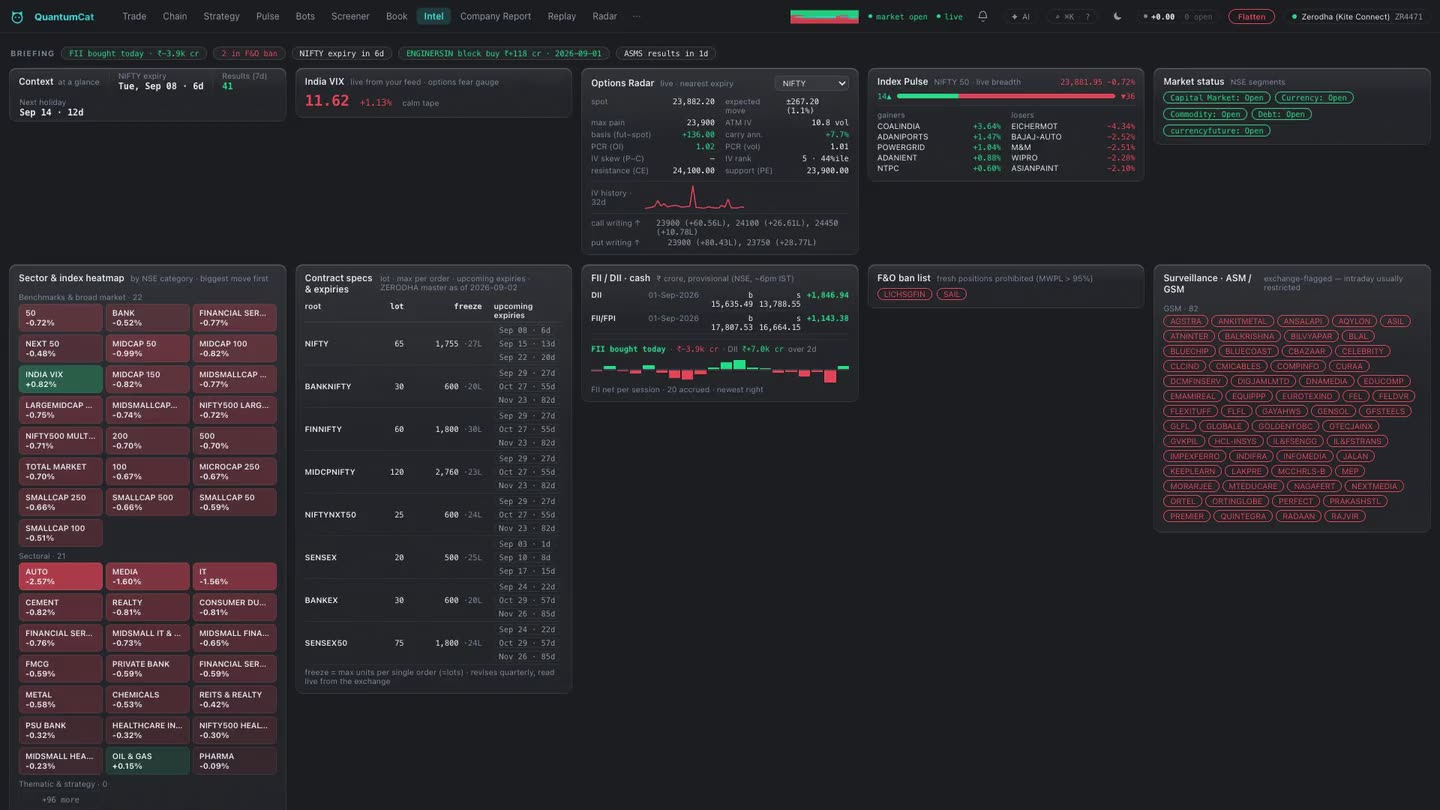Click 'Commodity: Open' status chip

point(1205,114)
